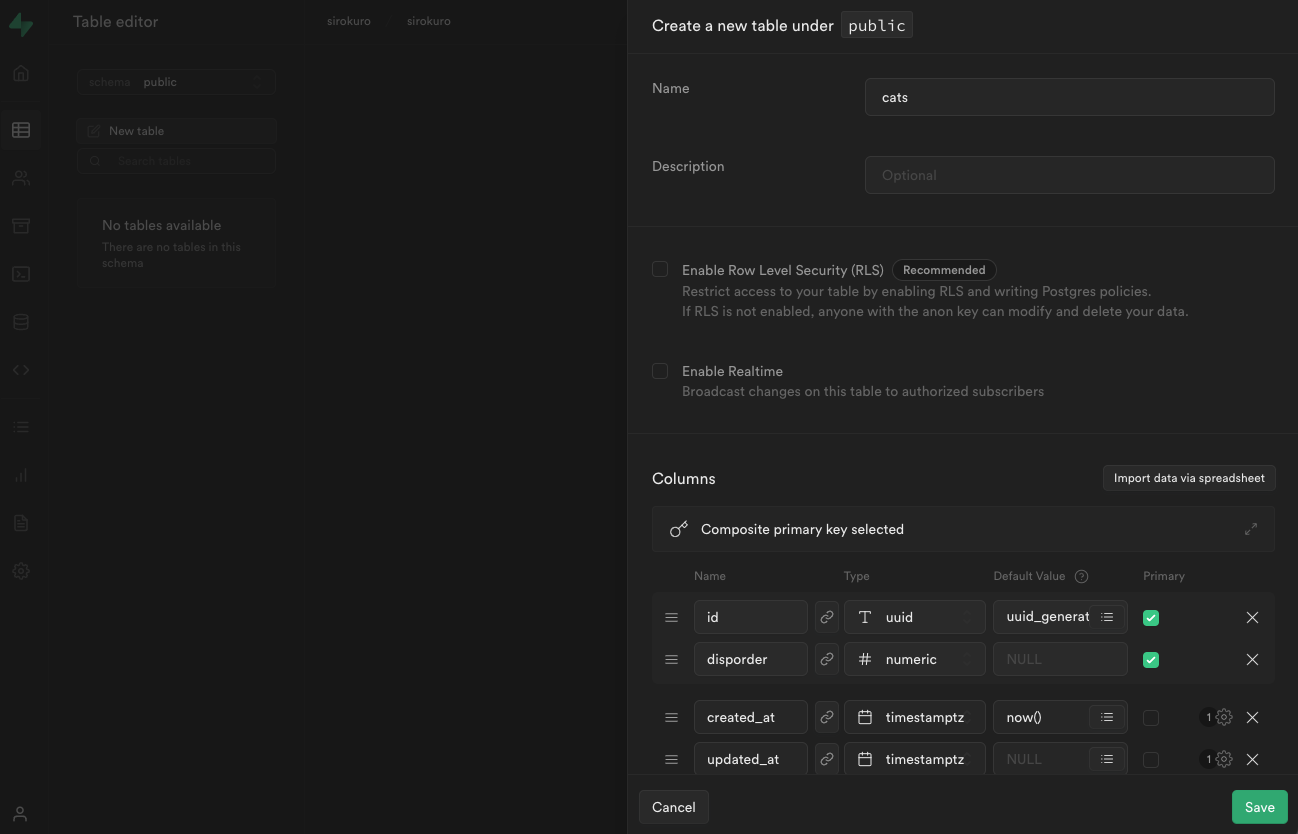Check primary key for updated_at column
The height and width of the screenshot is (834, 1298).
(1151, 760)
